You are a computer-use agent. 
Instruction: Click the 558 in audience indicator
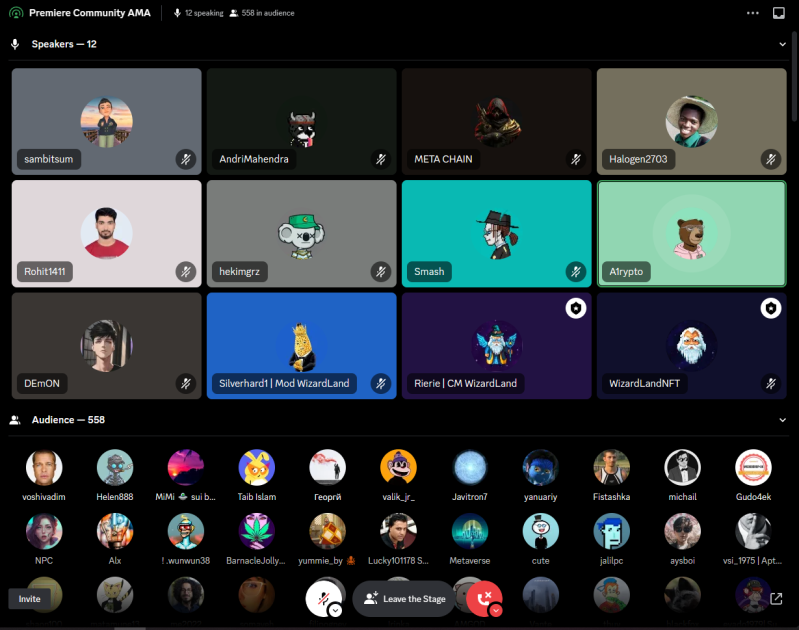coord(262,13)
